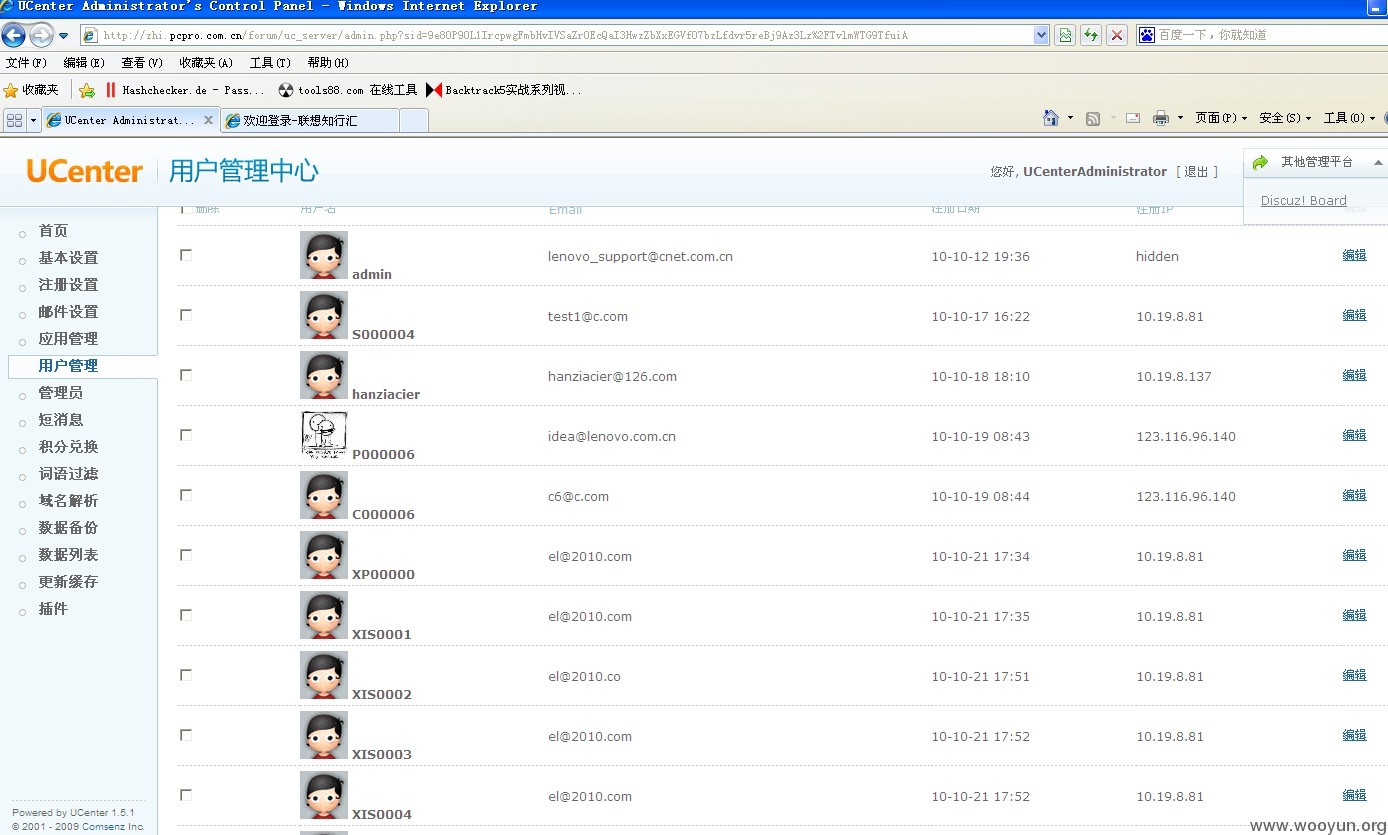Image resolution: width=1388 pixels, height=835 pixels.
Task: Tick the checkbox for user XIS0002
Action: coord(186,675)
